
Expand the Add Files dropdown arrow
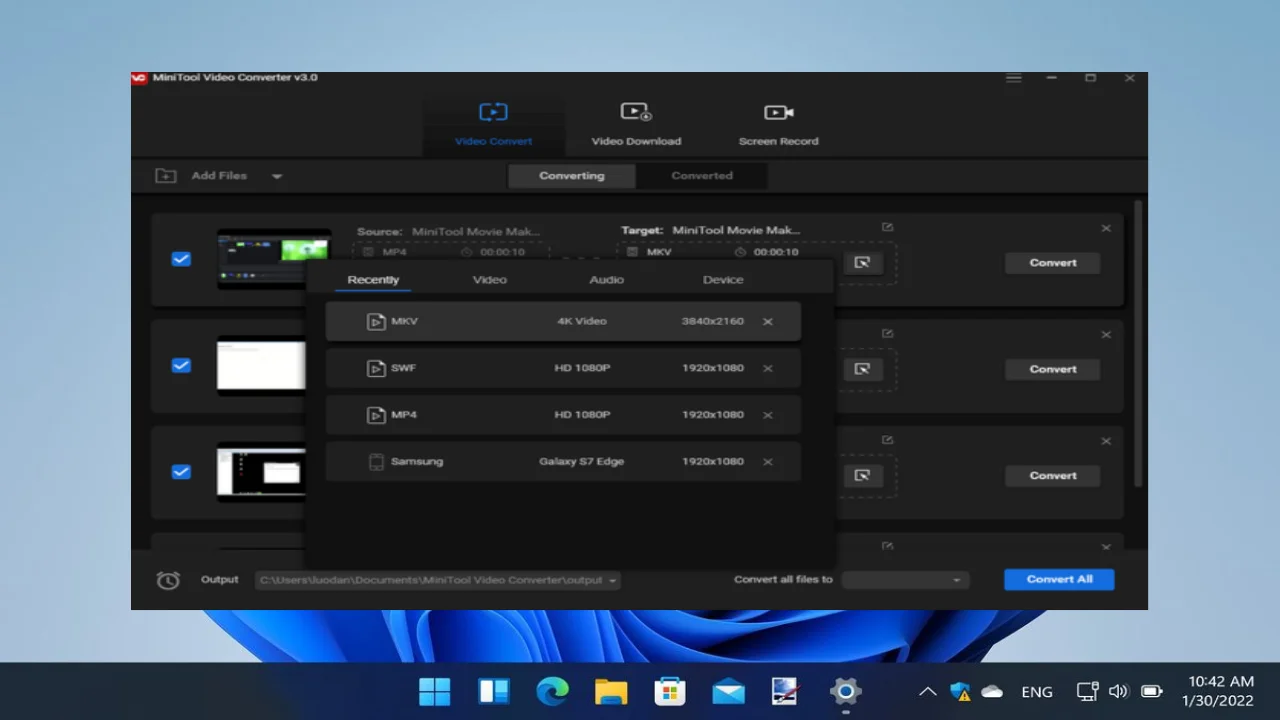(x=277, y=176)
